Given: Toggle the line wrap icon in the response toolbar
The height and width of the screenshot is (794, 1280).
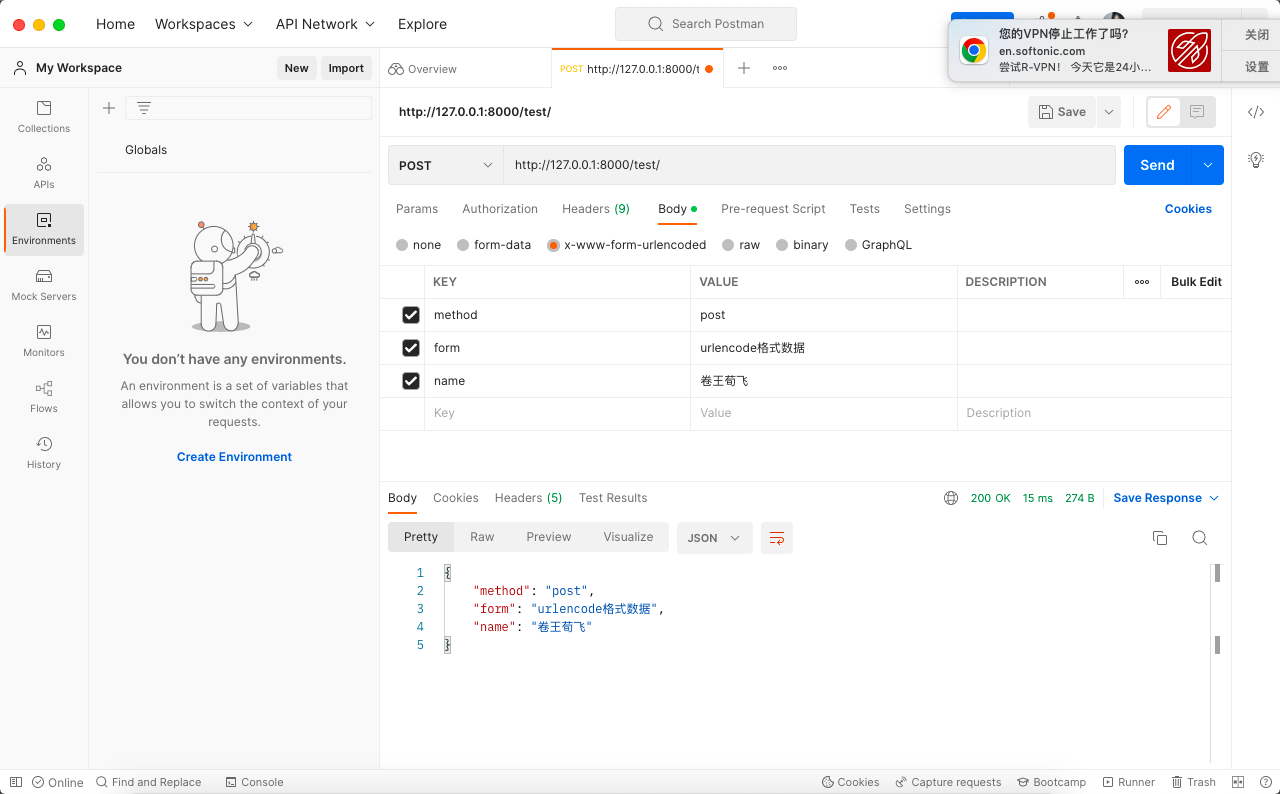Looking at the screenshot, I should pos(777,538).
